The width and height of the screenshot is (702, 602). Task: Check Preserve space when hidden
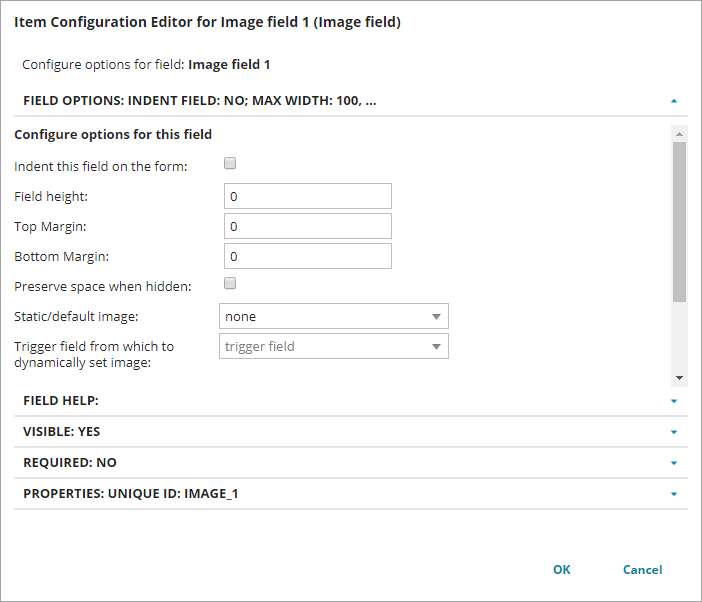click(x=230, y=284)
